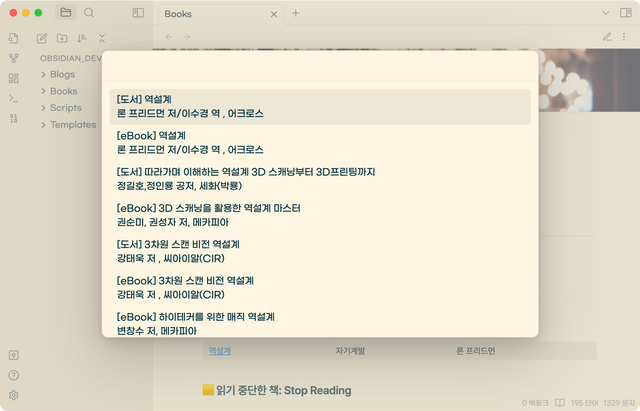This screenshot has height=411, width=640.
Task: Select result '[eBook] 역설계' by 론 프리드먼
Action: (320, 142)
